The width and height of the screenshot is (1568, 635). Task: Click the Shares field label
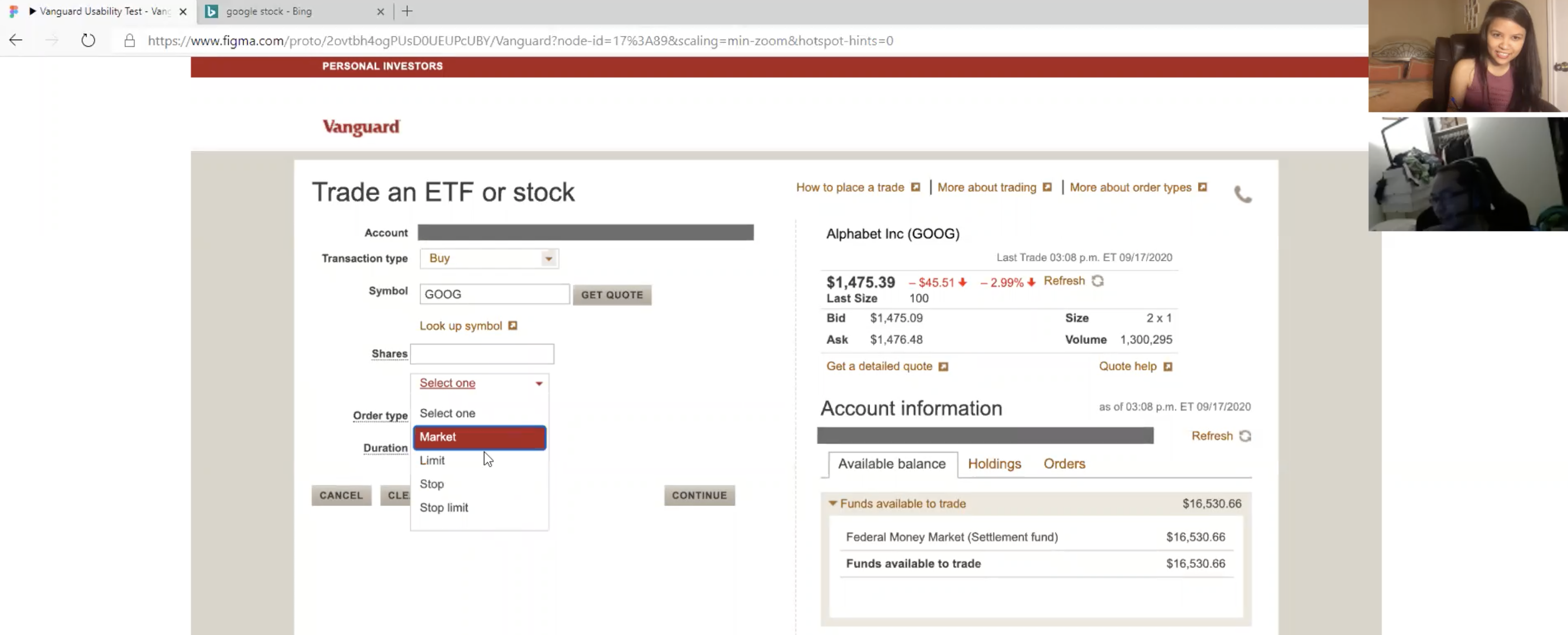point(389,354)
